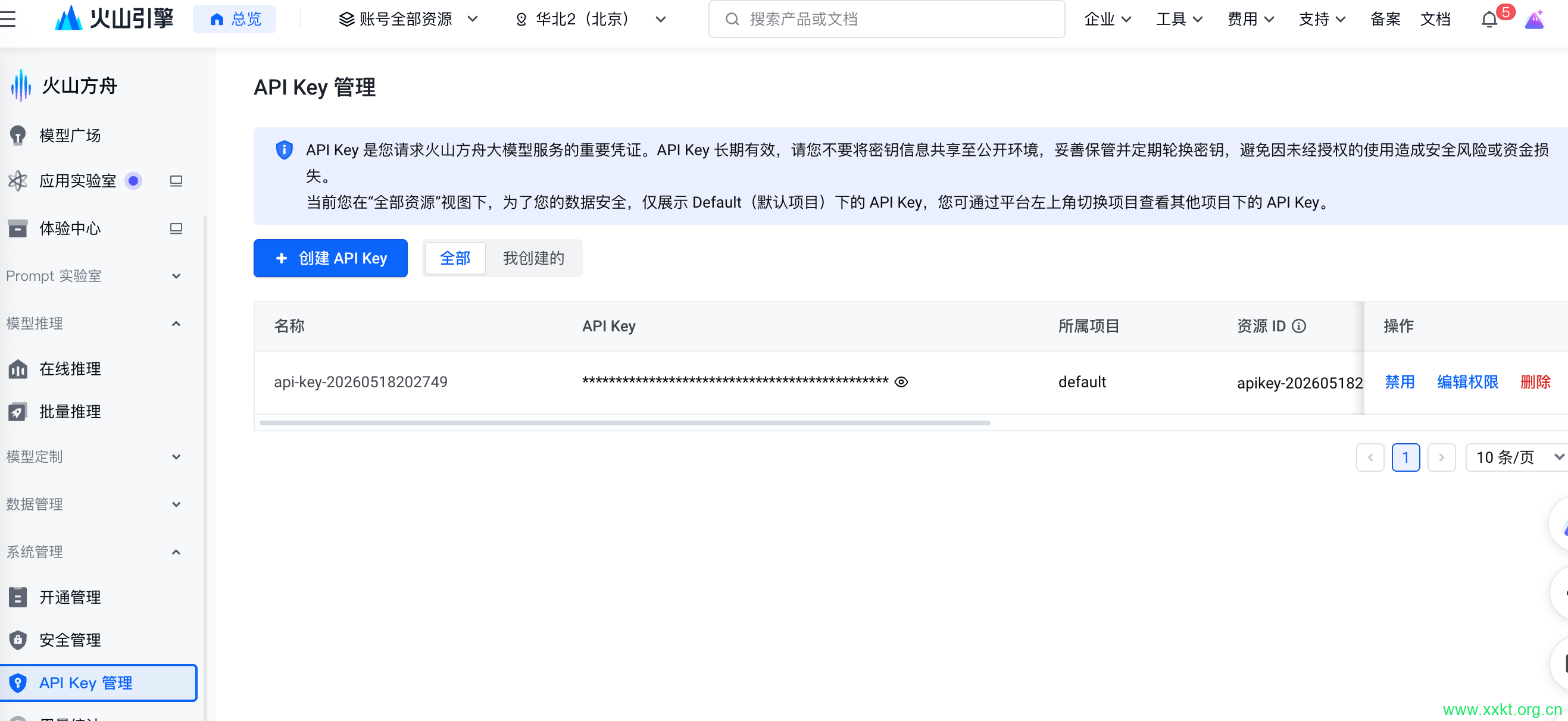Click 删除 to delete the API key
Viewport: 1568px width, 721px height.
[1535, 382]
